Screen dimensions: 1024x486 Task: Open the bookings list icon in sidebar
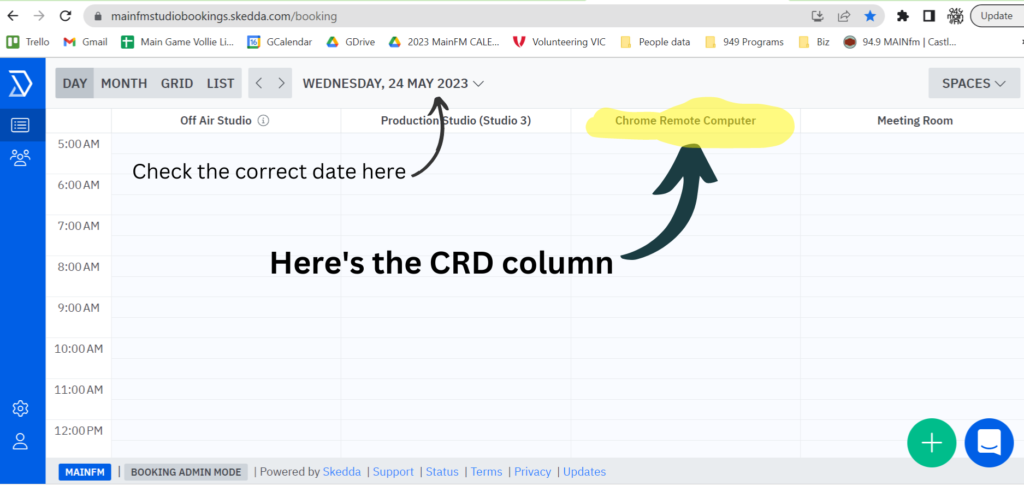tap(20, 125)
